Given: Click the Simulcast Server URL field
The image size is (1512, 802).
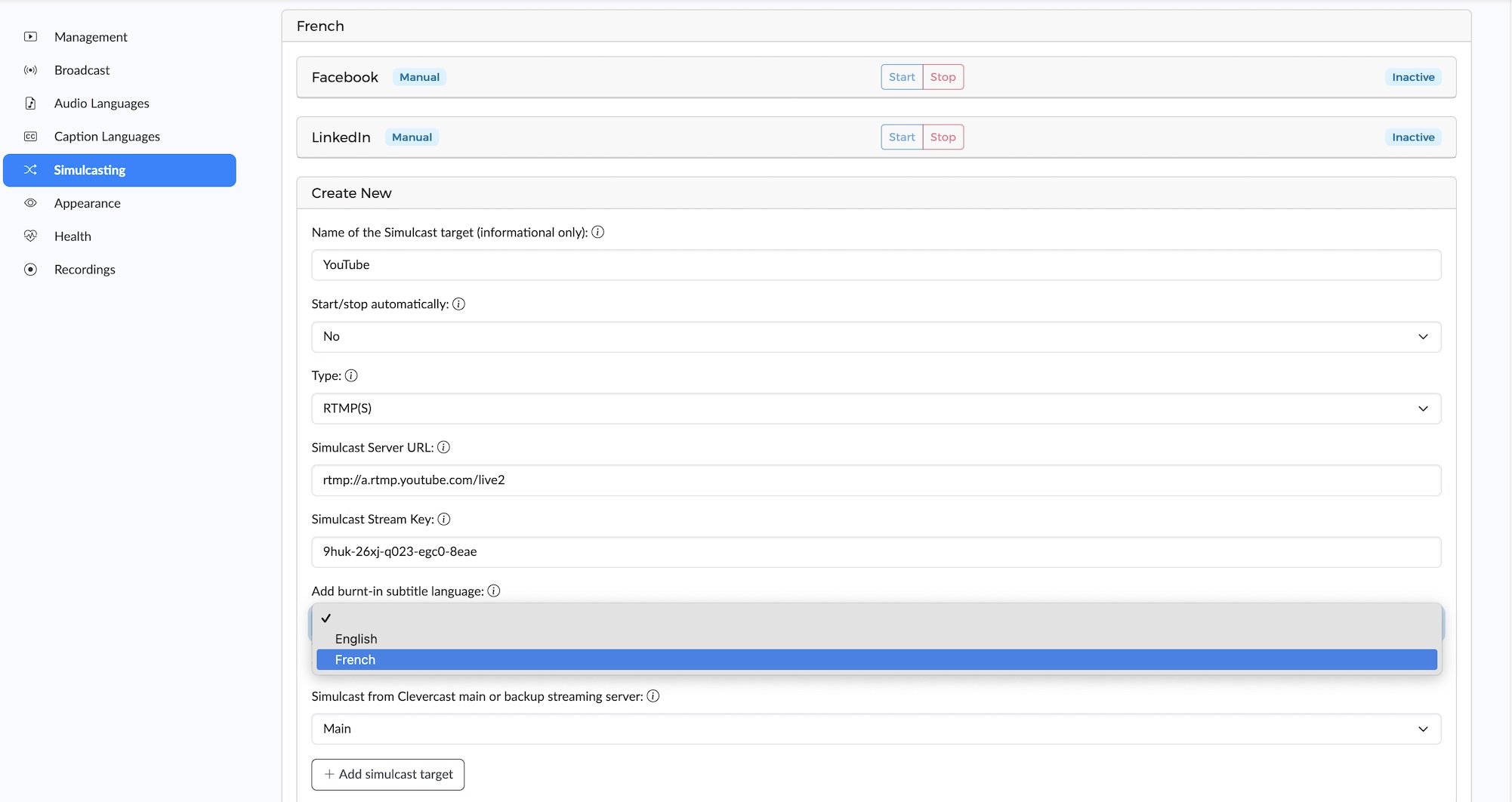Looking at the screenshot, I should tap(876, 480).
